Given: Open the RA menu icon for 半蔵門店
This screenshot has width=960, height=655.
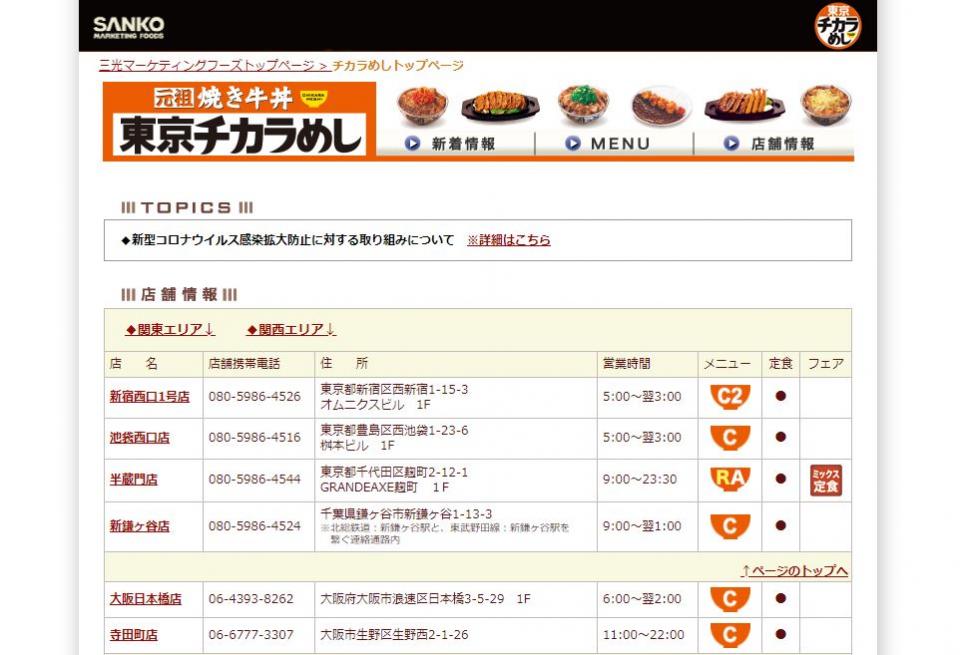Looking at the screenshot, I should tap(730, 479).
